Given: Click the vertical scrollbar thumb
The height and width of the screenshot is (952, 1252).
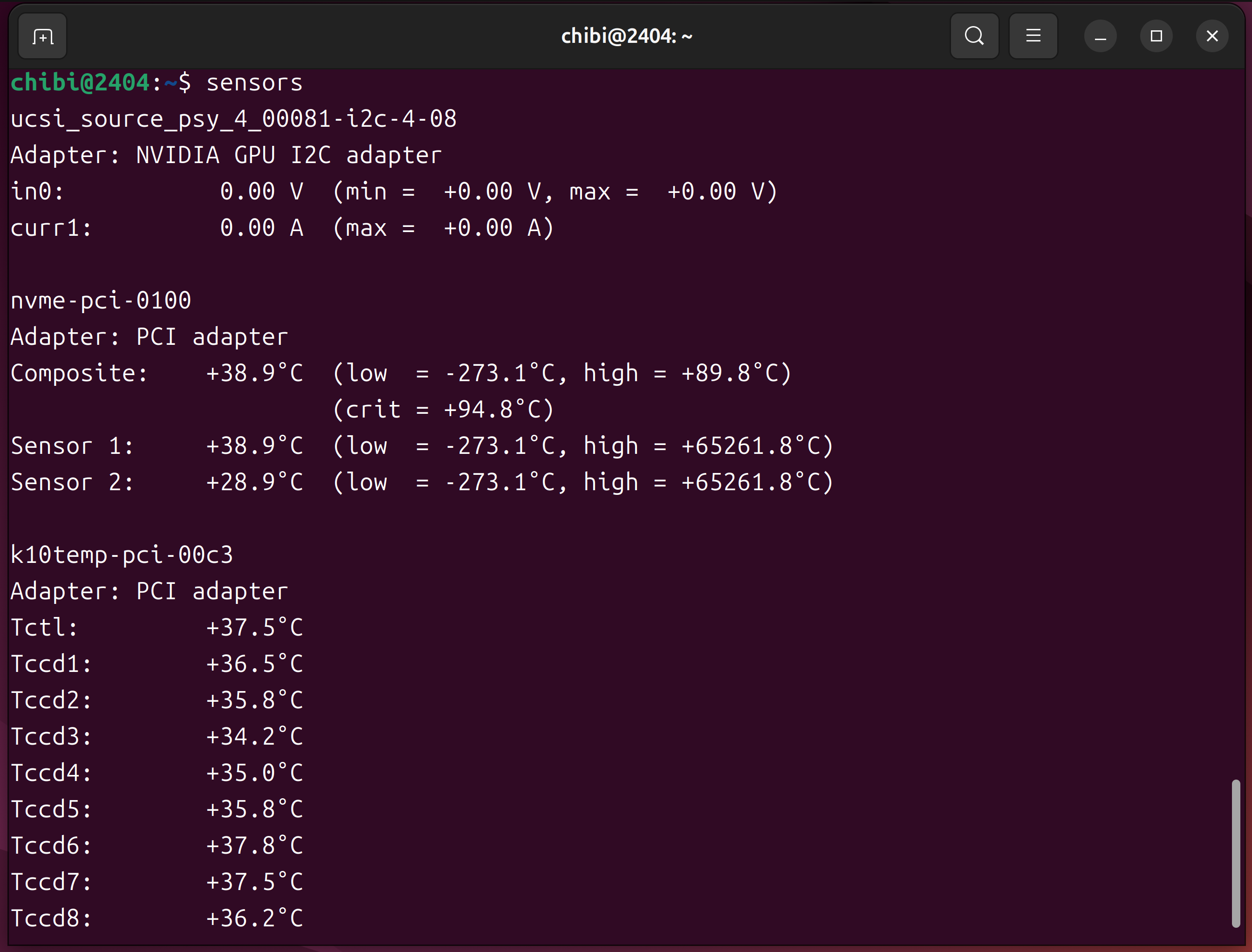Looking at the screenshot, I should tap(1236, 853).
